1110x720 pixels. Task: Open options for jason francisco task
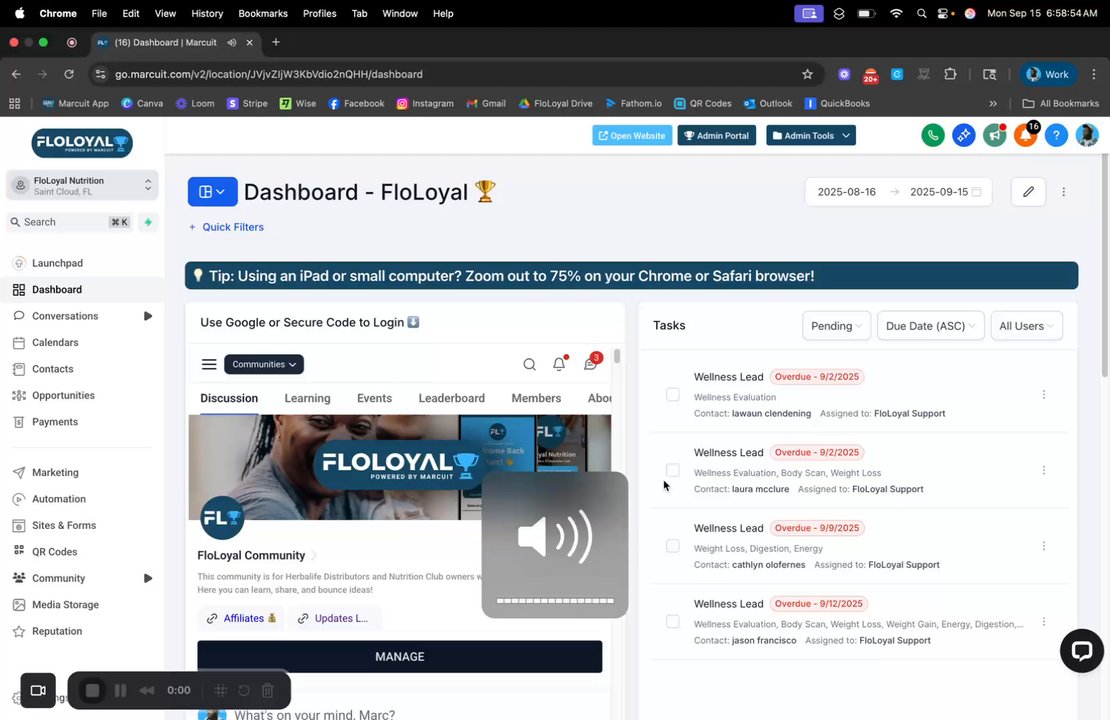(1043, 622)
